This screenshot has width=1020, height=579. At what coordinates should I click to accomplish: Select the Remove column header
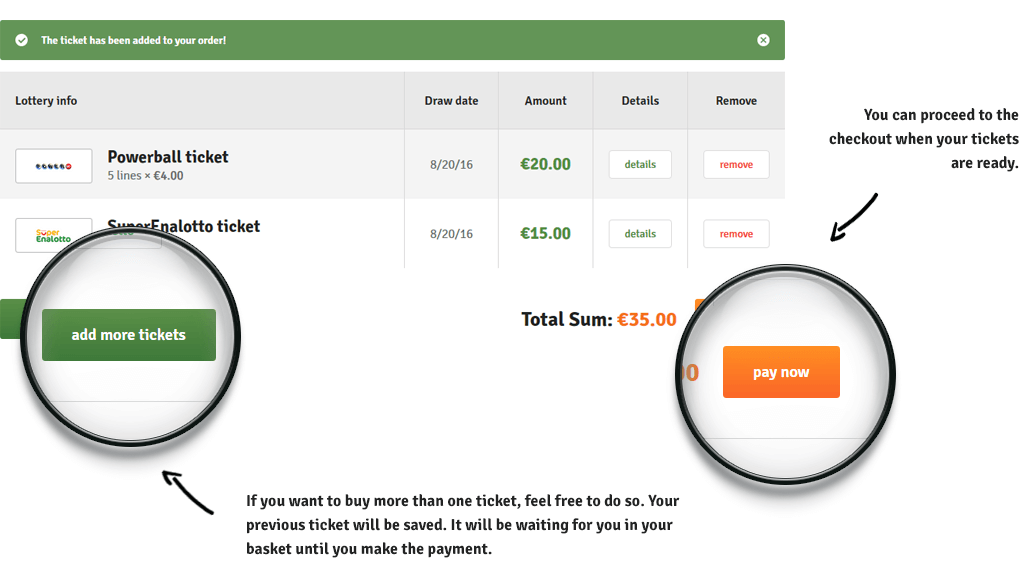point(736,101)
